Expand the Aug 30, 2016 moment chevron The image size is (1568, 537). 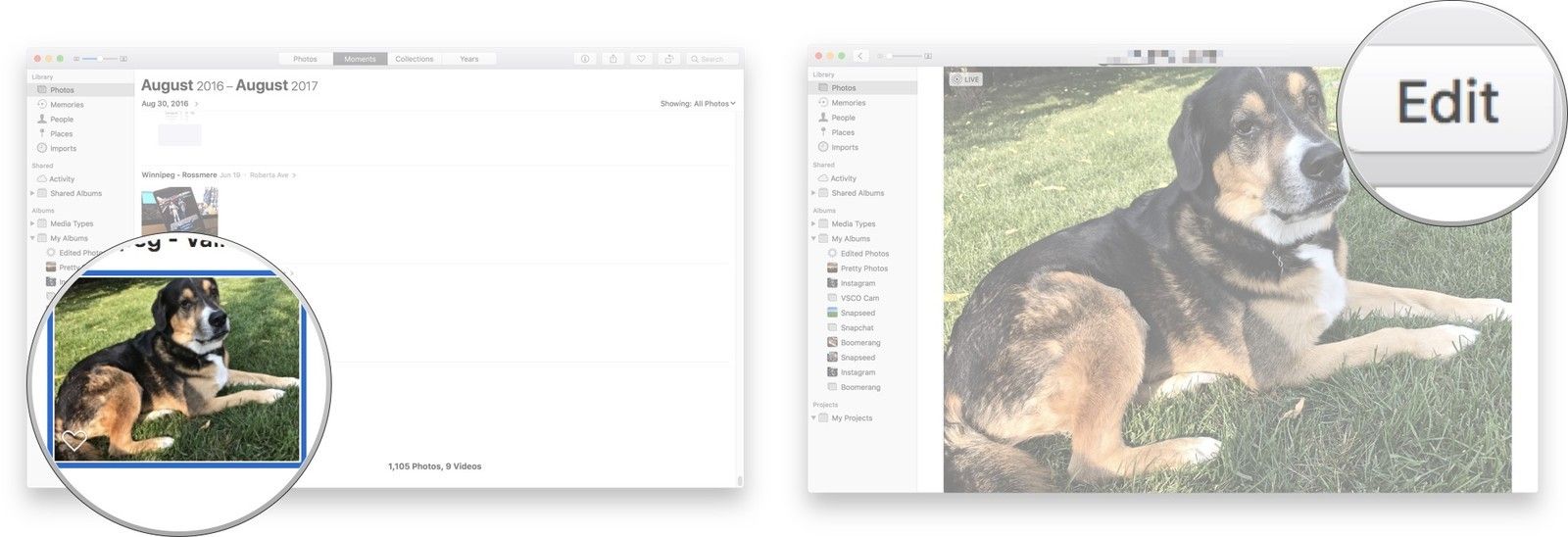click(x=197, y=104)
